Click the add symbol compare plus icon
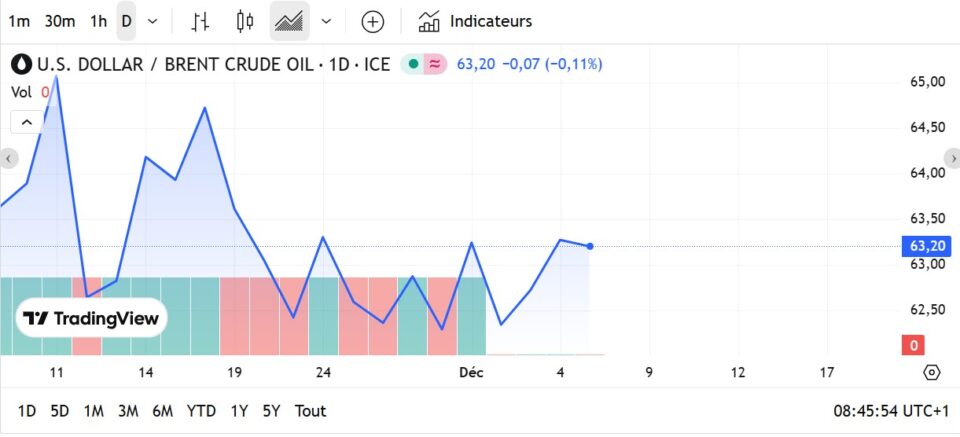This screenshot has width=960, height=437. click(x=372, y=21)
